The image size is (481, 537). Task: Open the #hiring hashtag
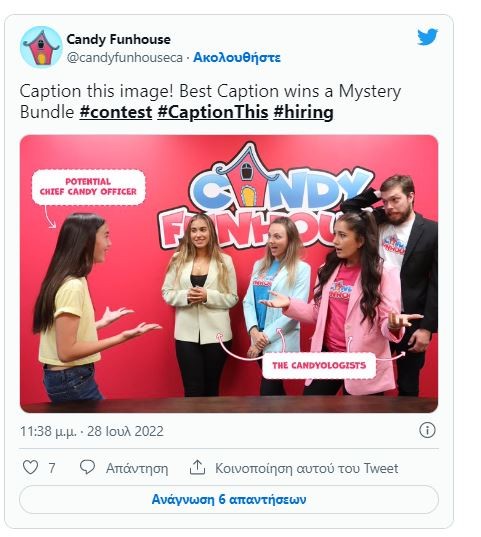point(303,112)
